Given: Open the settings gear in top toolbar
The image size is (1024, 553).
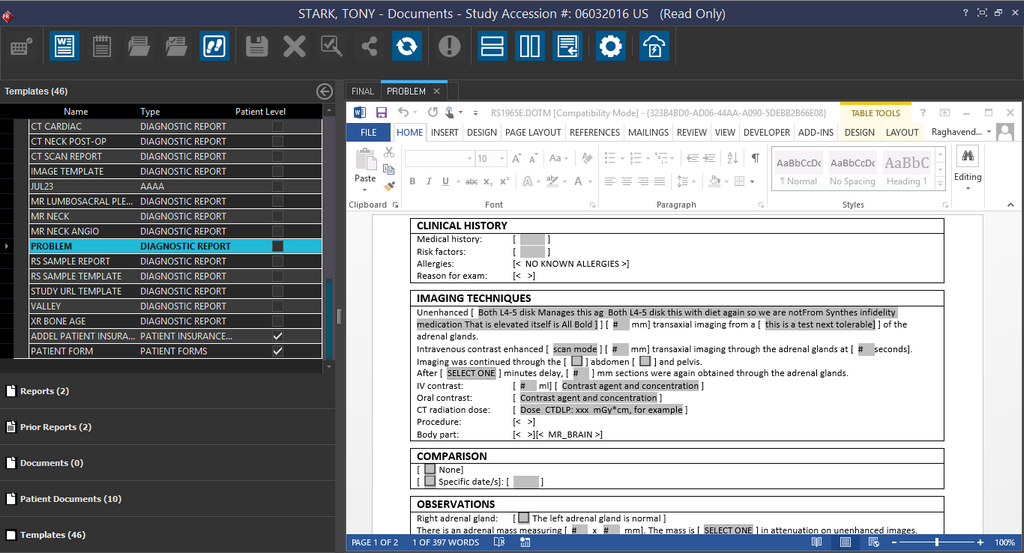Looking at the screenshot, I should point(610,46).
